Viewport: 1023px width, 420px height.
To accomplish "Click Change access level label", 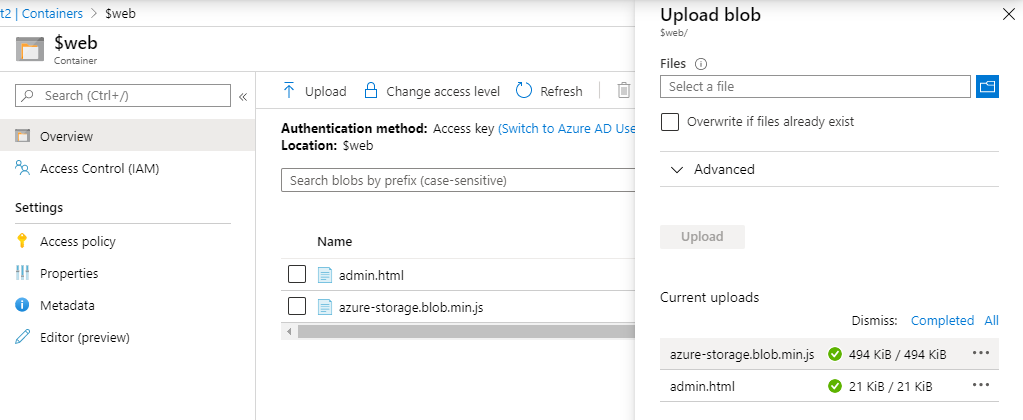I will [443, 91].
